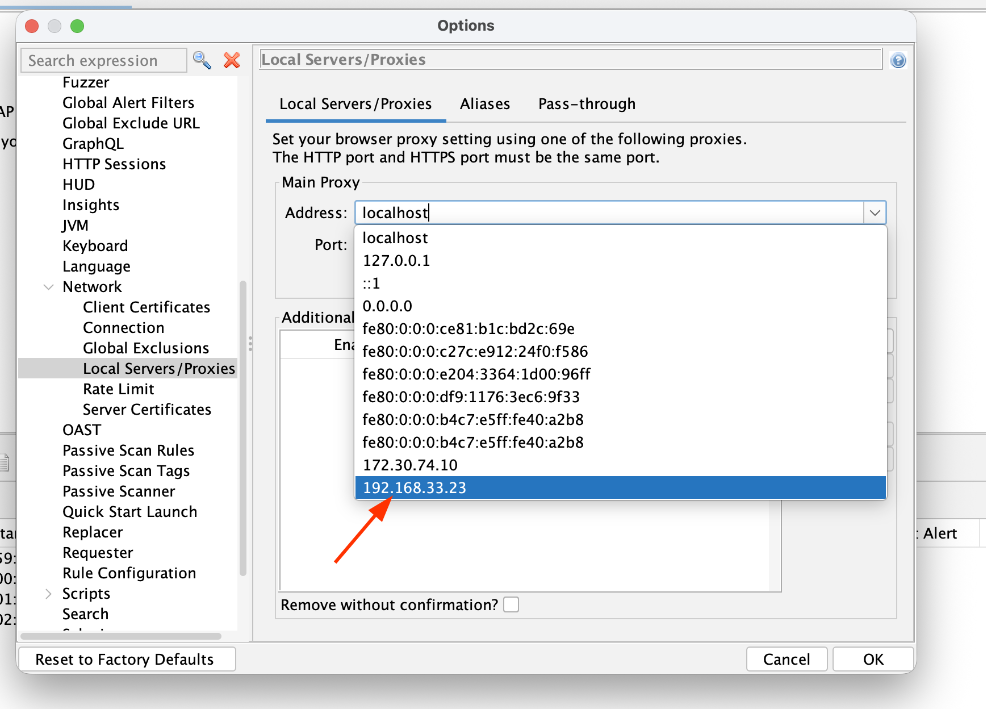Open GraphQL options
The image size is (986, 710).
click(x=93, y=143)
